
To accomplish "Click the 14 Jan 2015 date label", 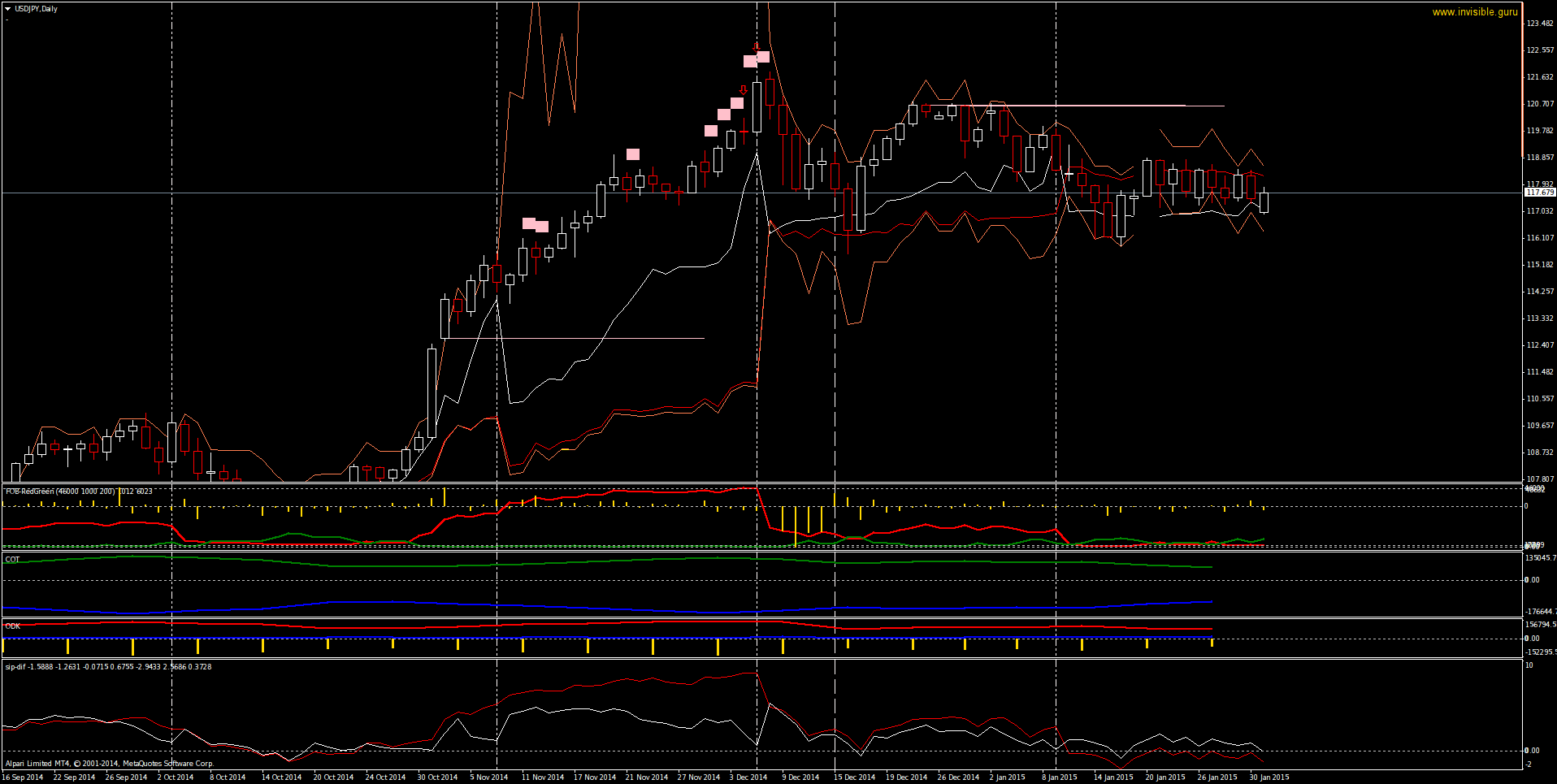I will point(1113,777).
